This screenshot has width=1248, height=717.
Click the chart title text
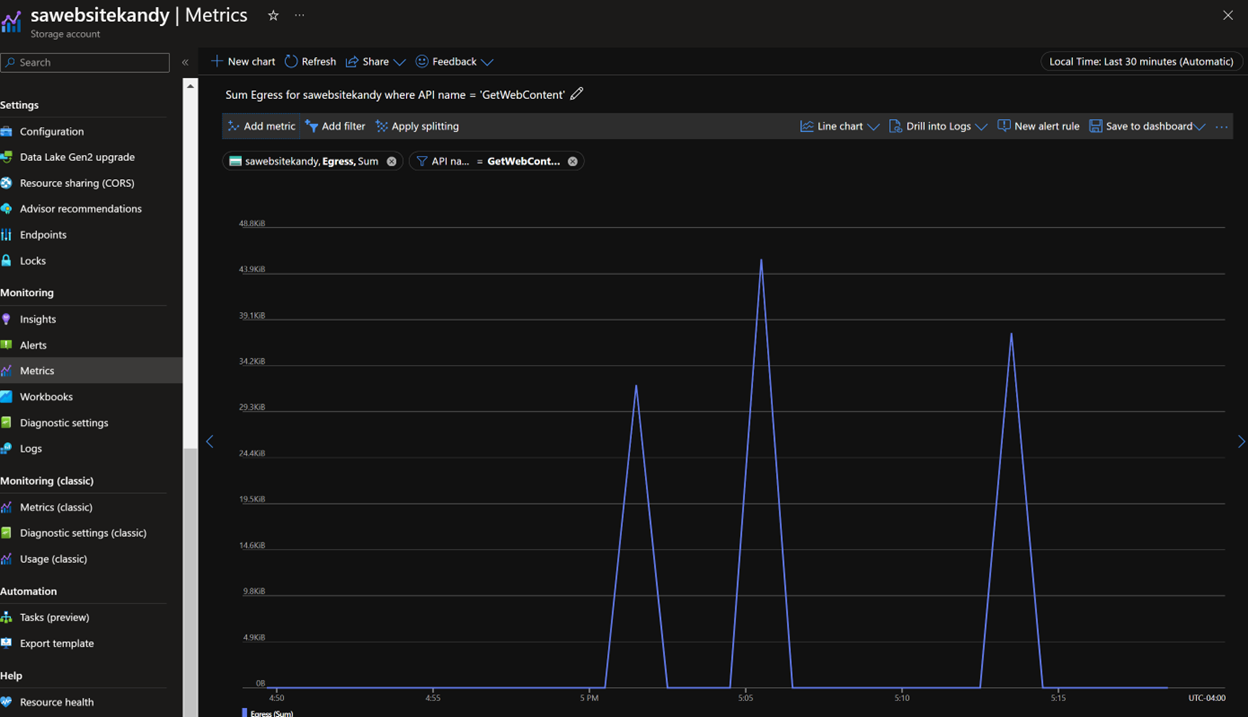[x=395, y=94]
